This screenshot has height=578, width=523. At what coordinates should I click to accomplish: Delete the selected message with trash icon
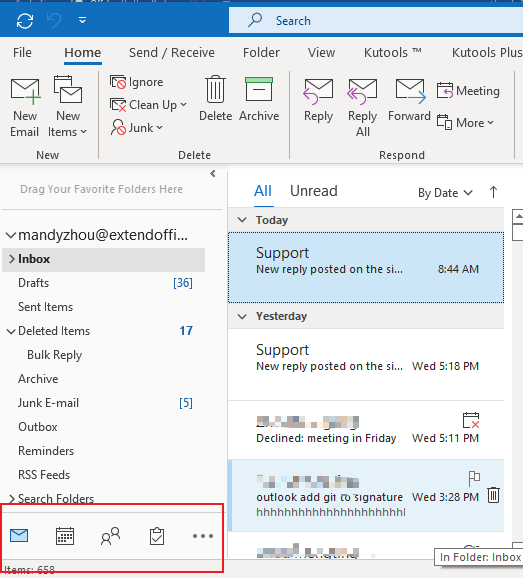click(493, 495)
